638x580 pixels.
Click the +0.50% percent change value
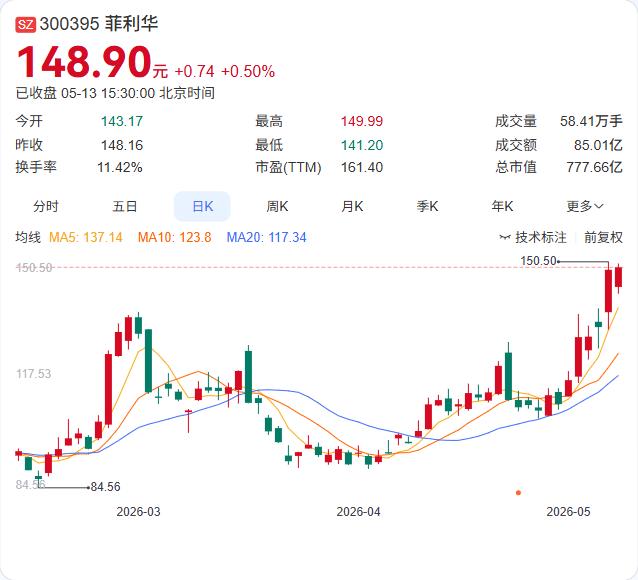click(x=248, y=72)
